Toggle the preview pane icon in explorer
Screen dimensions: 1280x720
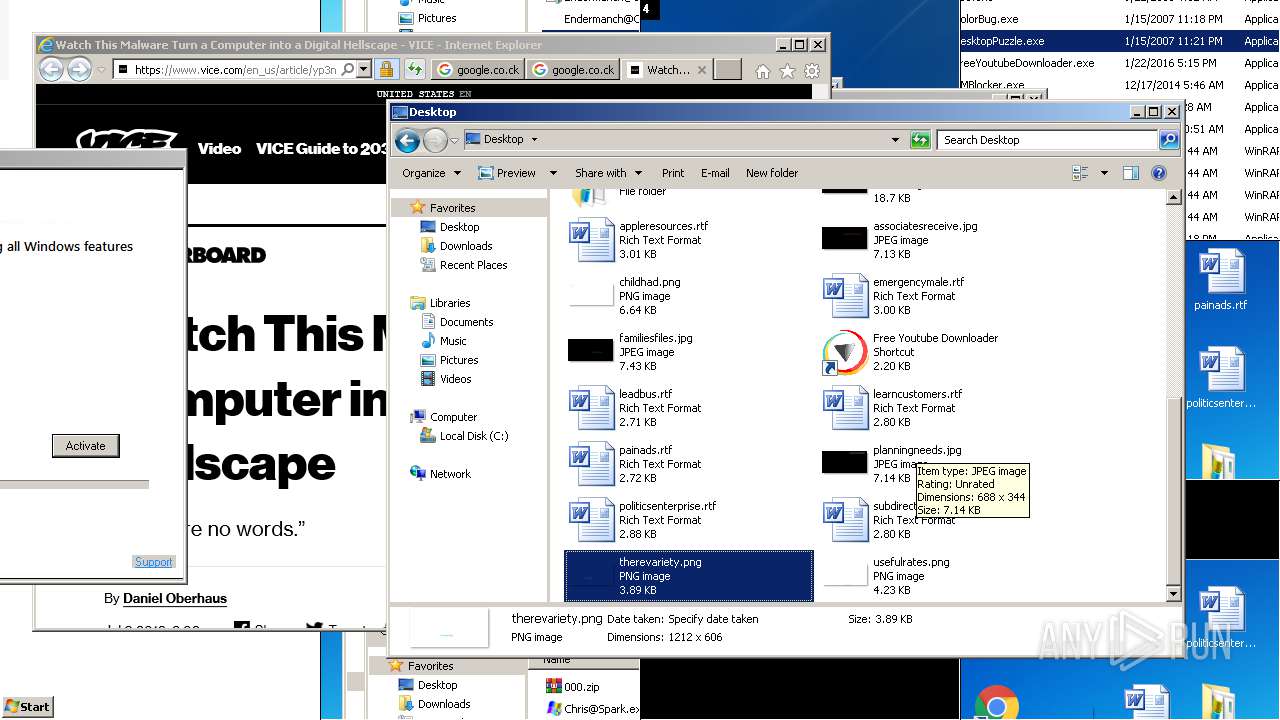(1131, 173)
